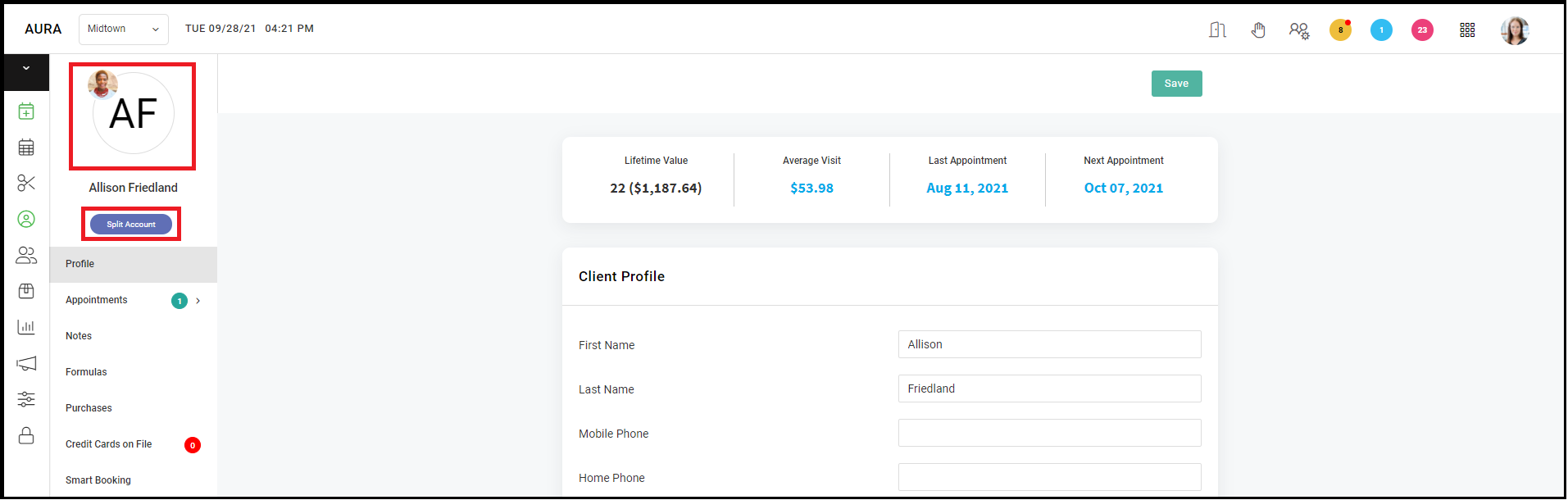Open the Appointments menu item
The width and height of the screenshot is (1568, 500).
[x=97, y=300]
